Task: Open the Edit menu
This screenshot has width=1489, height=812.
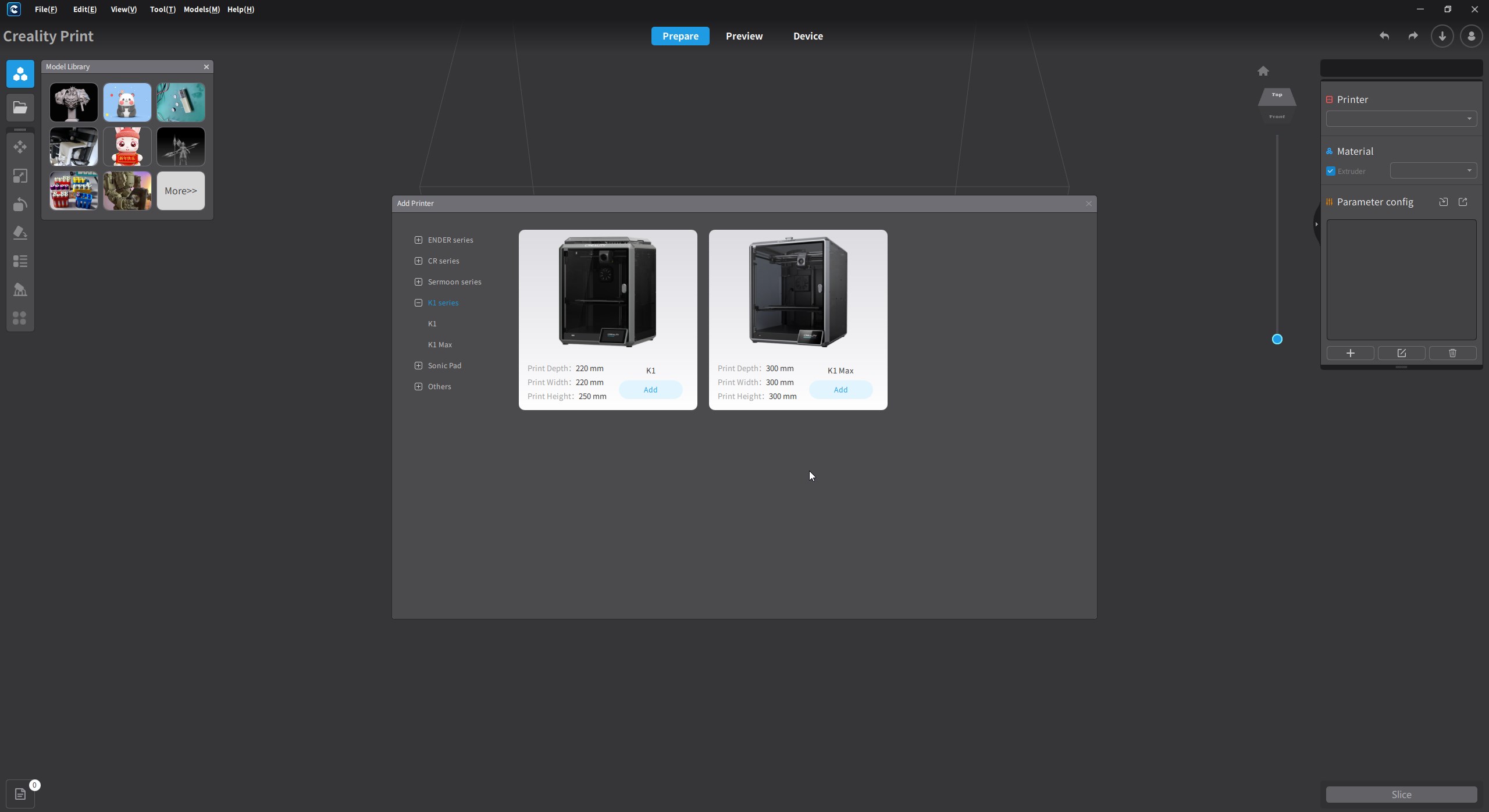Action: click(x=85, y=9)
